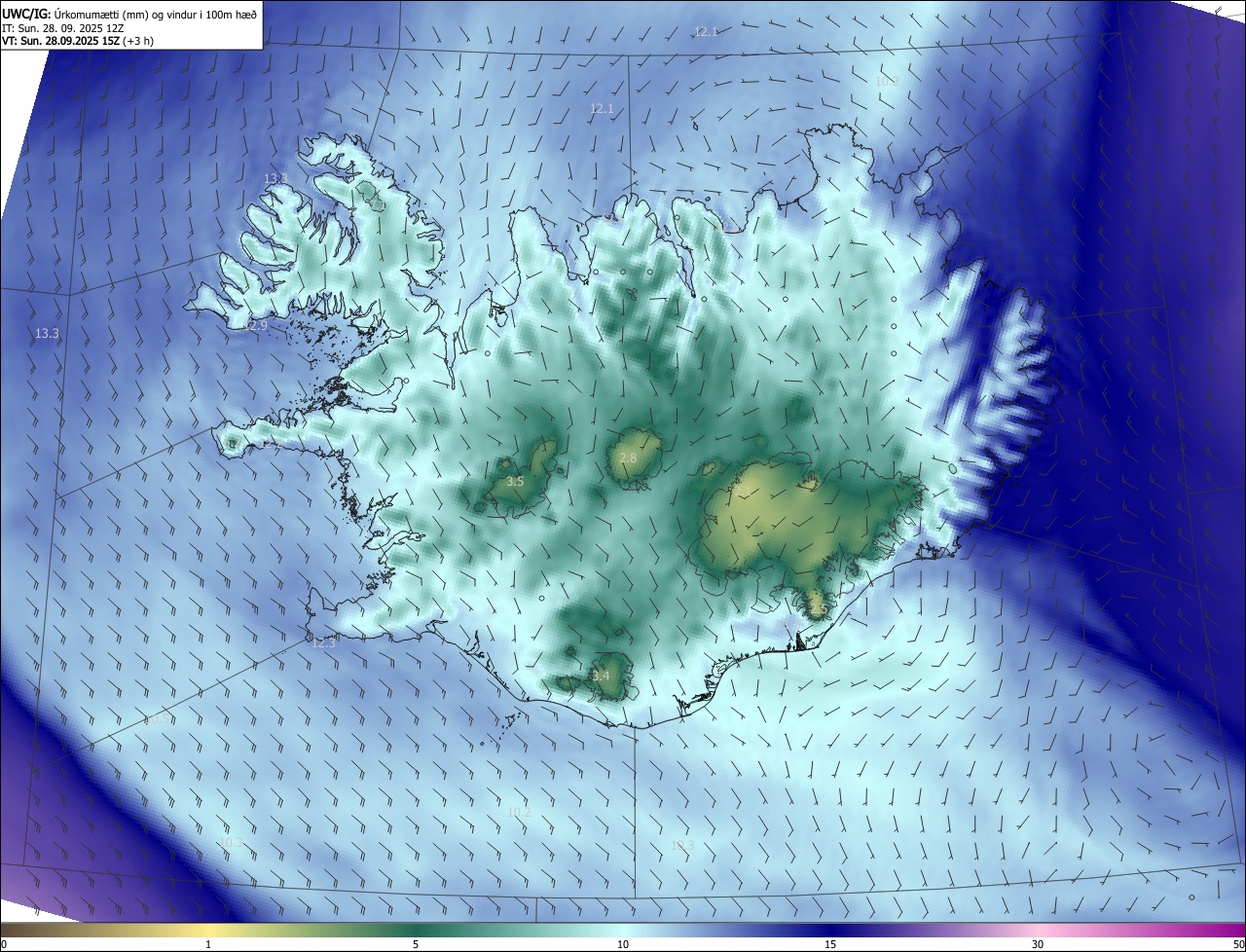Screen dimensions: 1246x952
Task: Click the 13.3 value near the left edge
Action: tap(47, 333)
